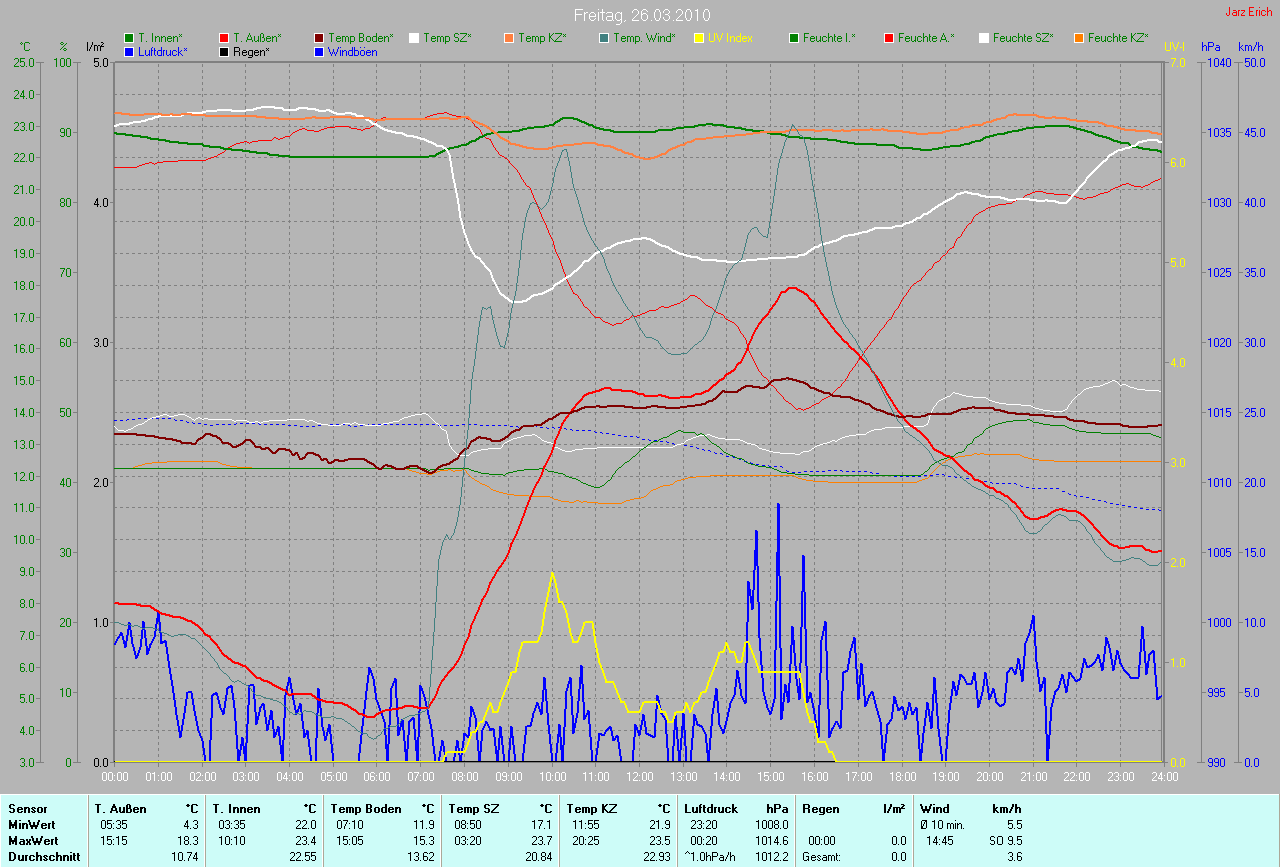Viewport: 1280px width, 867px height.
Task: Click the Jarz Erich author text
Action: pyautogui.click(x=1250, y=12)
